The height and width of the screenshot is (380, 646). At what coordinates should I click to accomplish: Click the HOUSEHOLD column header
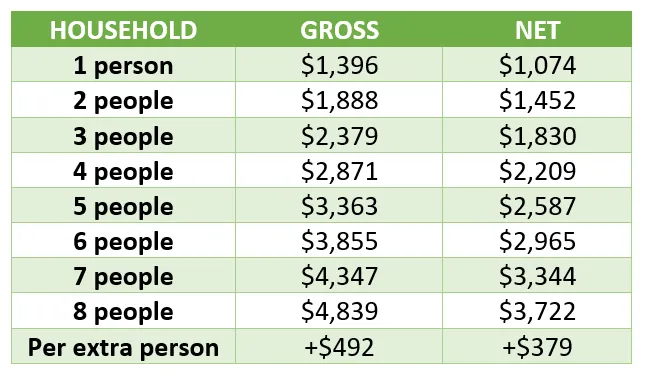click(x=123, y=30)
